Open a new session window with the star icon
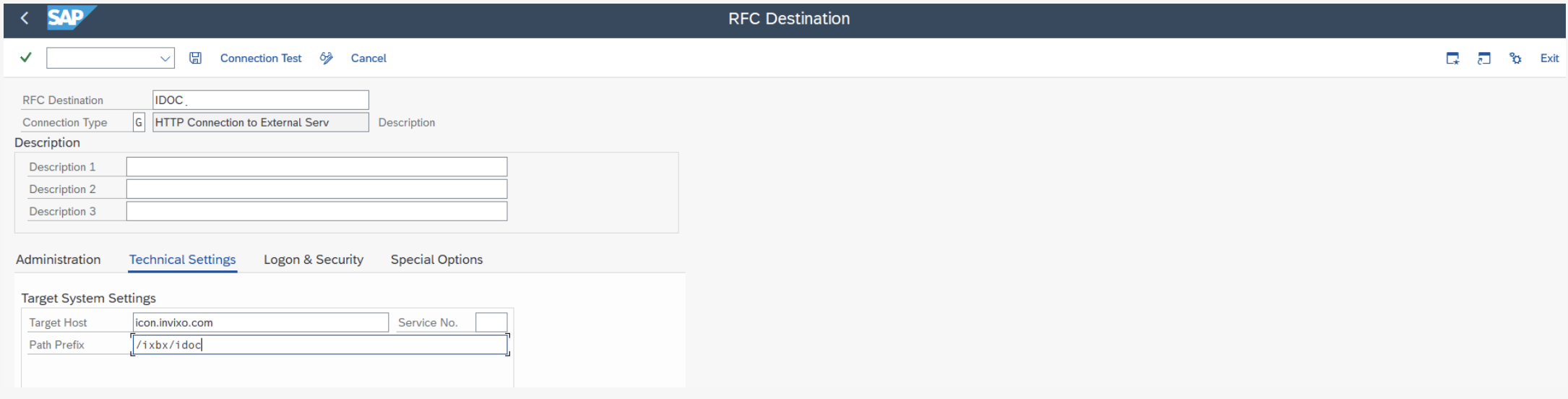The width and height of the screenshot is (1568, 399). (1452, 58)
